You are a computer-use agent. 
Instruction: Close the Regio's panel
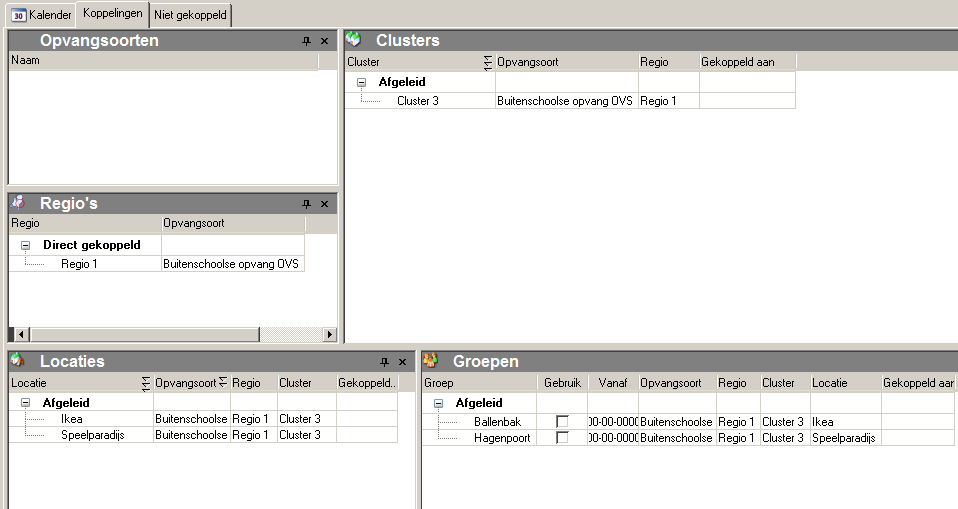324,203
